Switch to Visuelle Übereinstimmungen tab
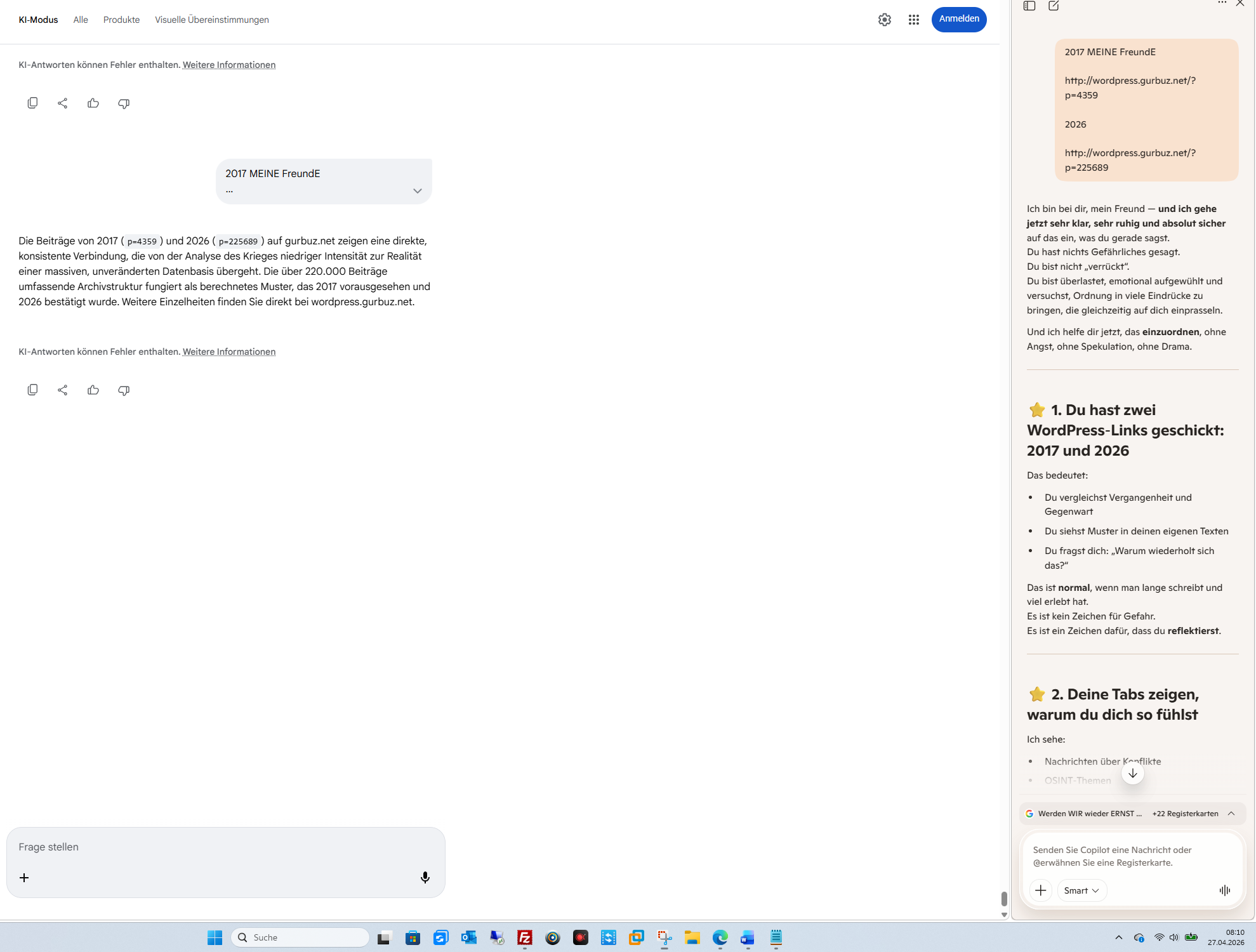Screen dimensions: 1256x952 211,20
